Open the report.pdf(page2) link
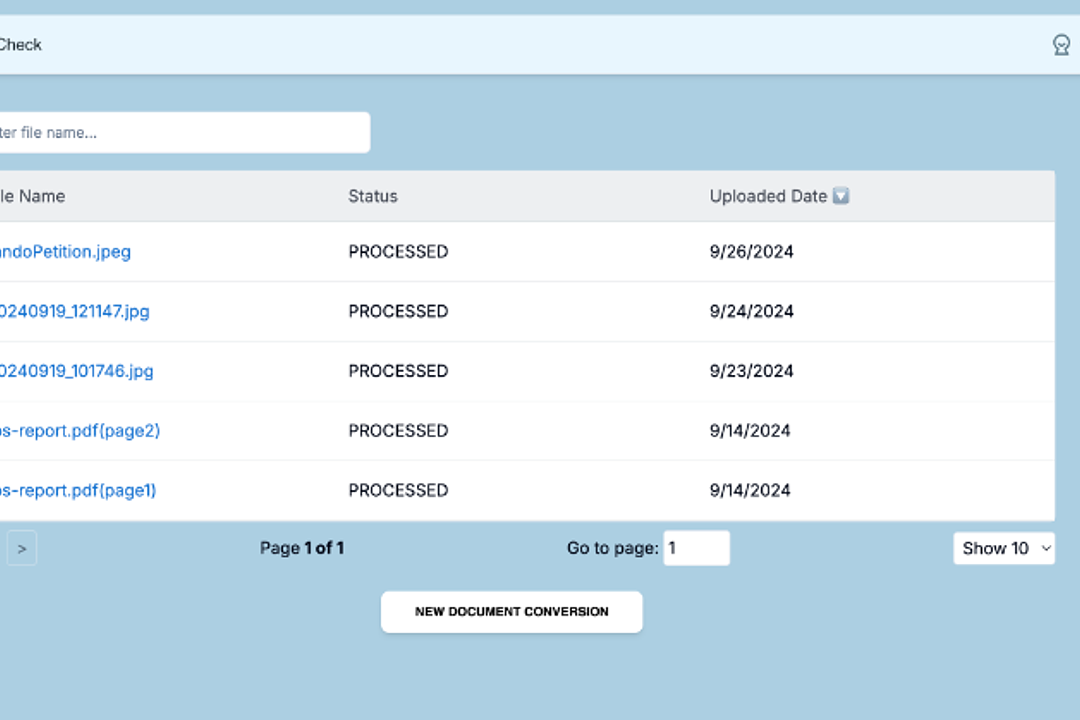Viewport: 1080px width, 720px height. pyautogui.click(x=80, y=431)
